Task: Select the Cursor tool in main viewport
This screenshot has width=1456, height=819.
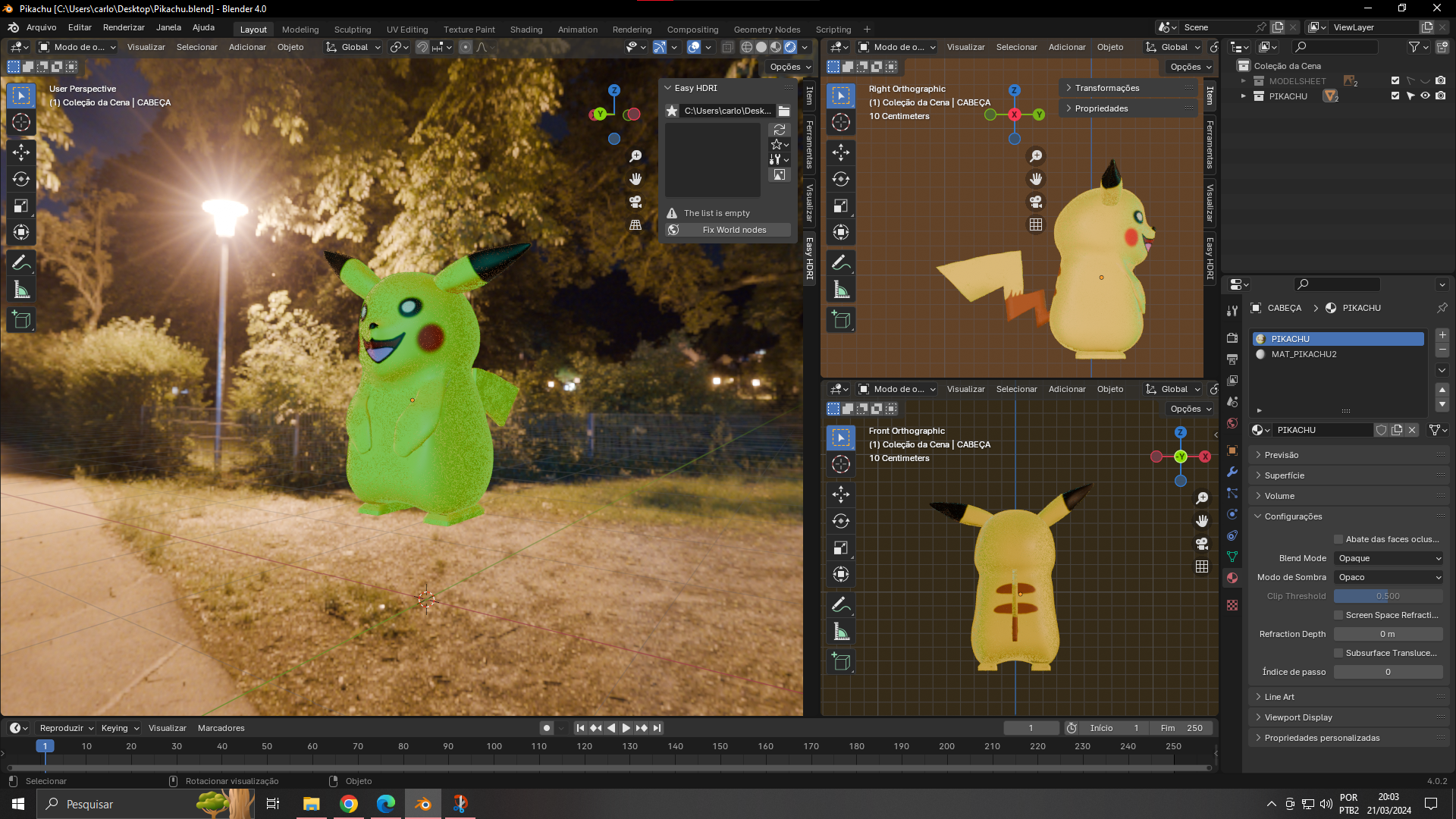Action: pos(21,122)
